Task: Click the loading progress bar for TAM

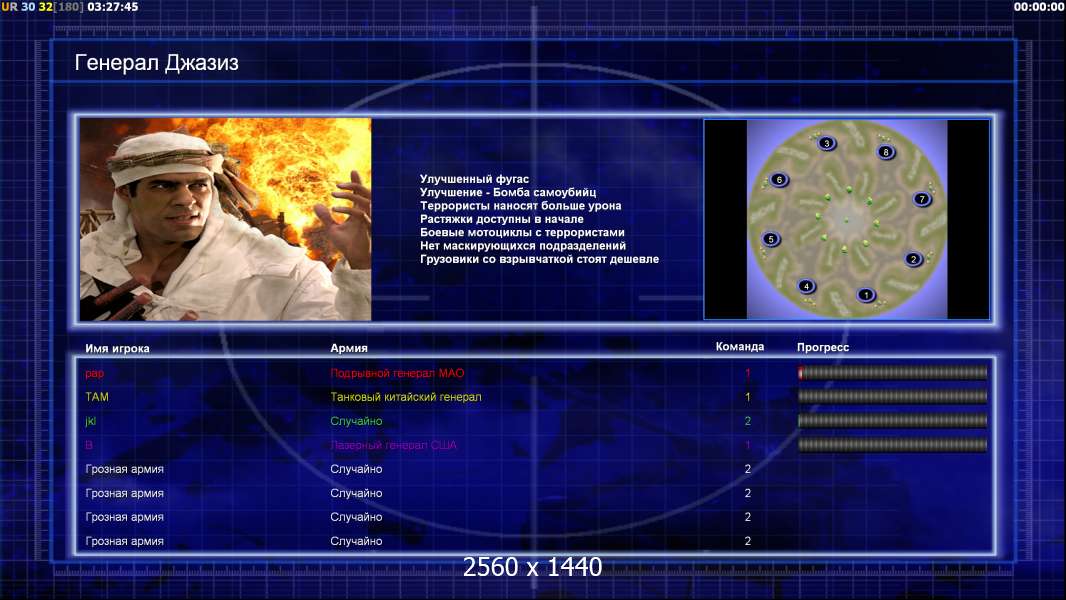Action: click(892, 396)
